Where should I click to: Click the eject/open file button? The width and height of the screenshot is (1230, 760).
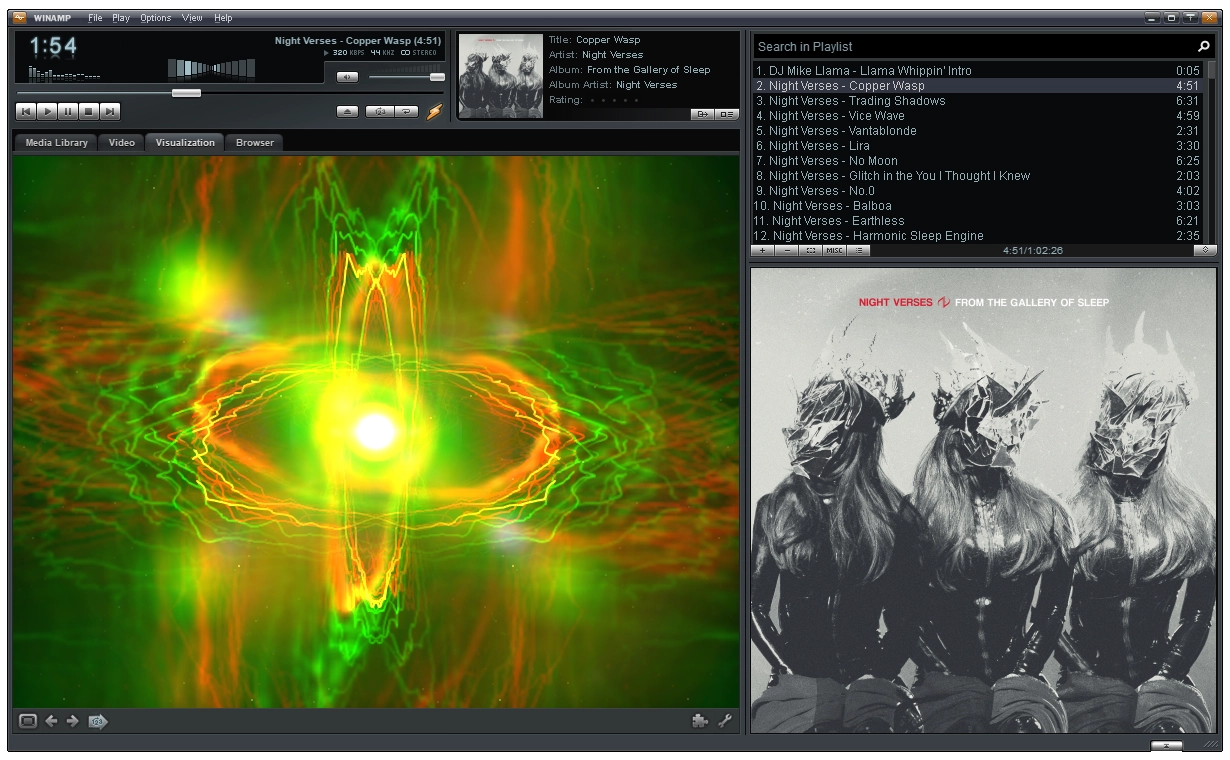point(347,112)
